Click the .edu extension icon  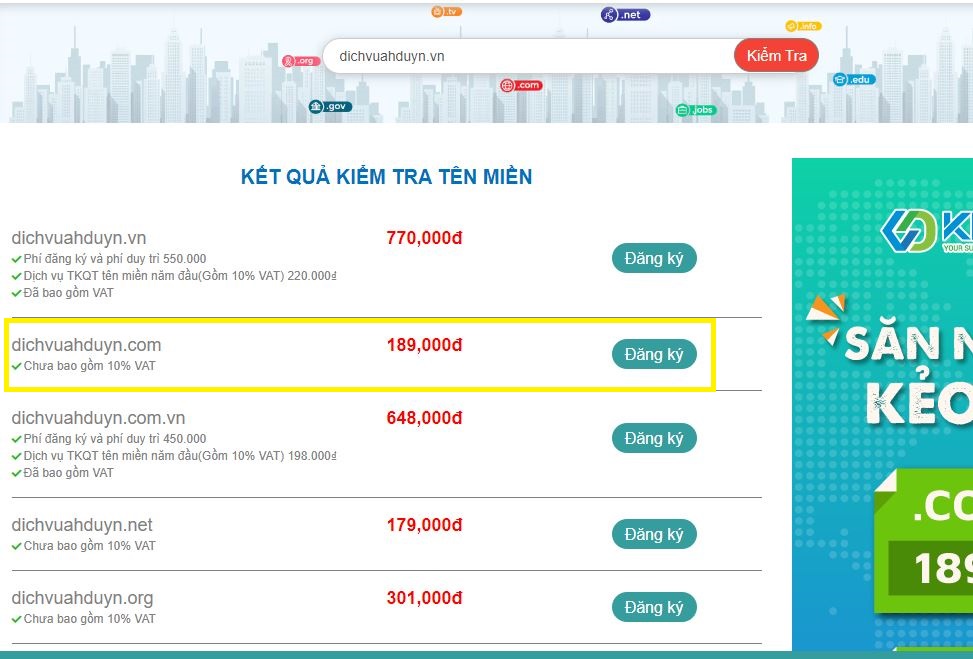[857, 79]
